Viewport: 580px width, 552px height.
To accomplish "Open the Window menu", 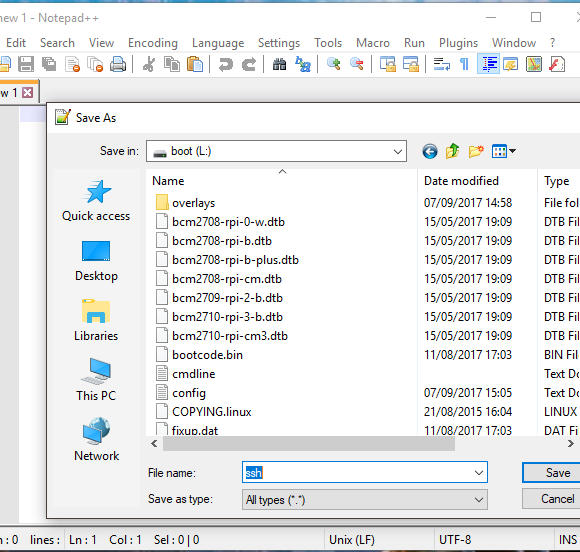I will click(x=514, y=43).
